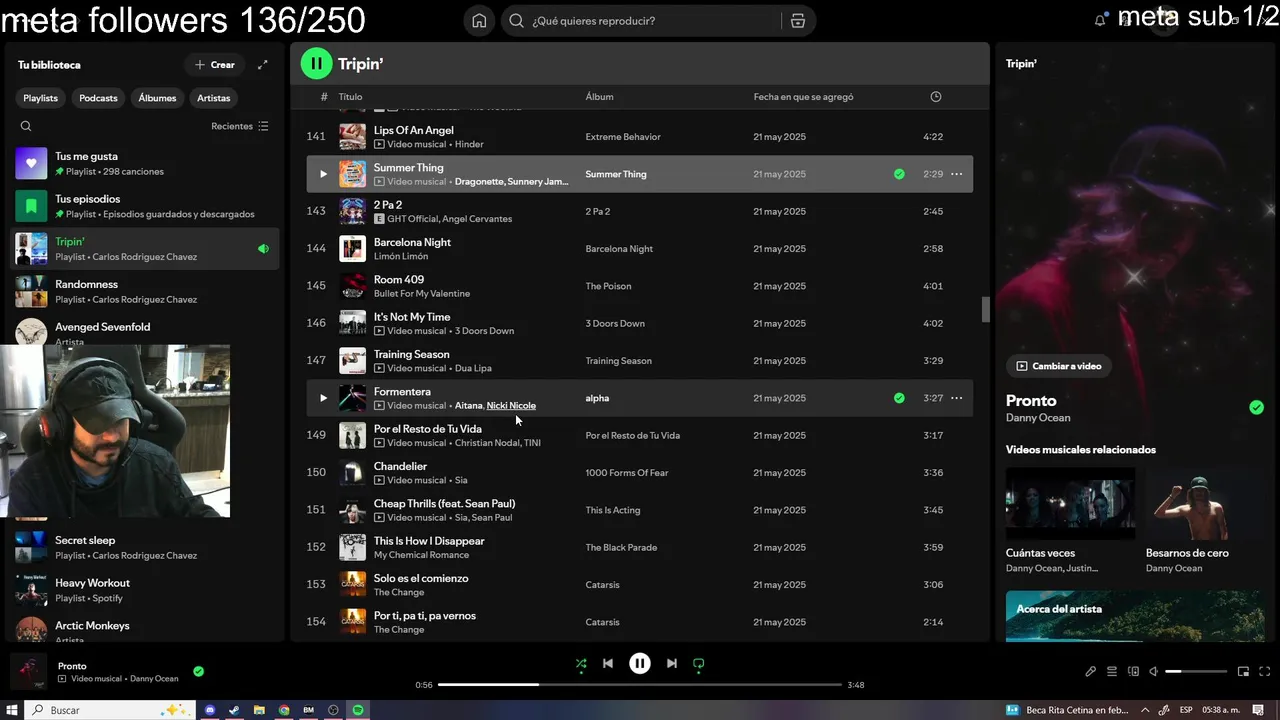Open more options for Summer Thing
The height and width of the screenshot is (720, 1280).
click(x=956, y=174)
